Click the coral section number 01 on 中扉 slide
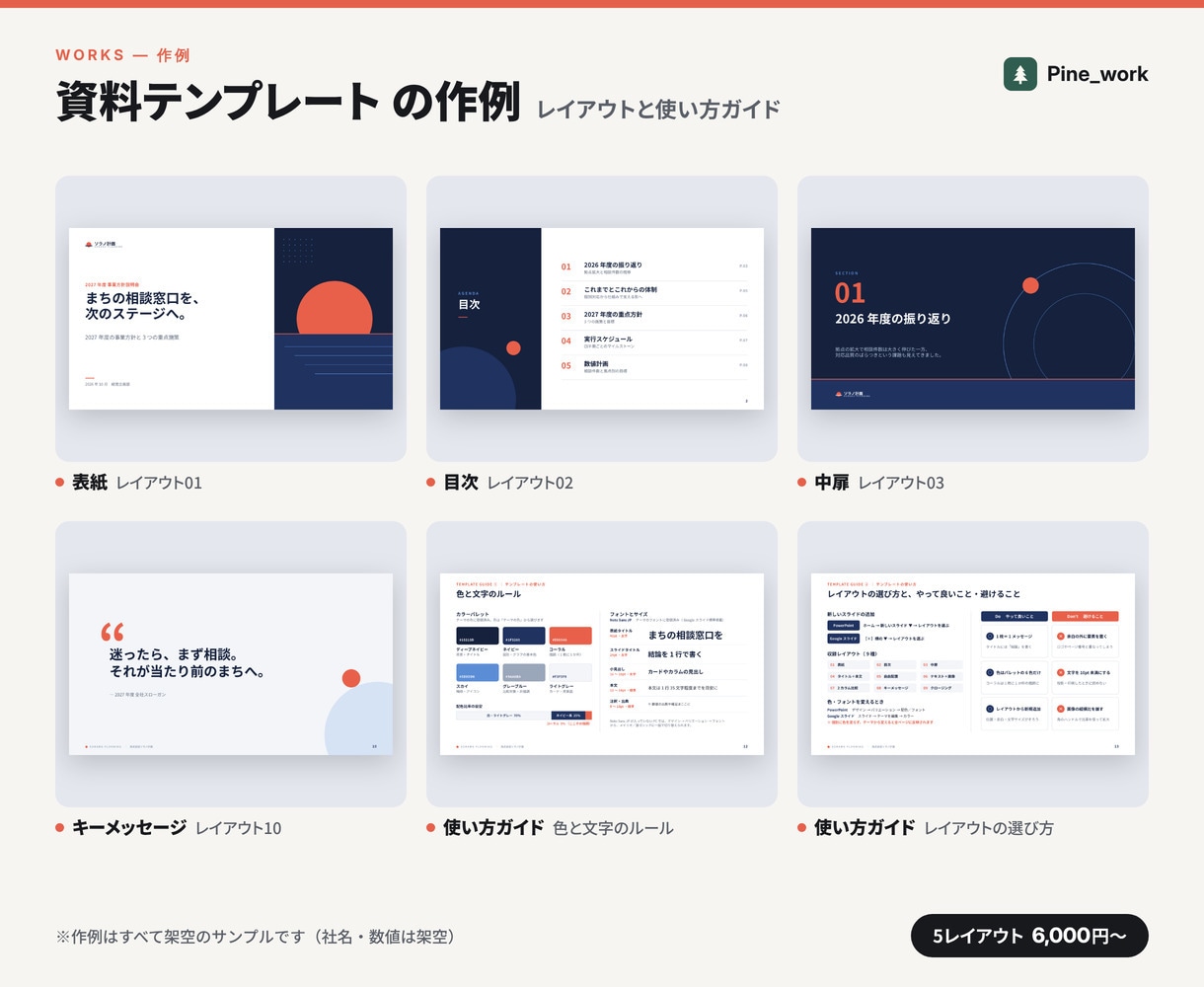Screen dimensions: 1204x987 850,292
